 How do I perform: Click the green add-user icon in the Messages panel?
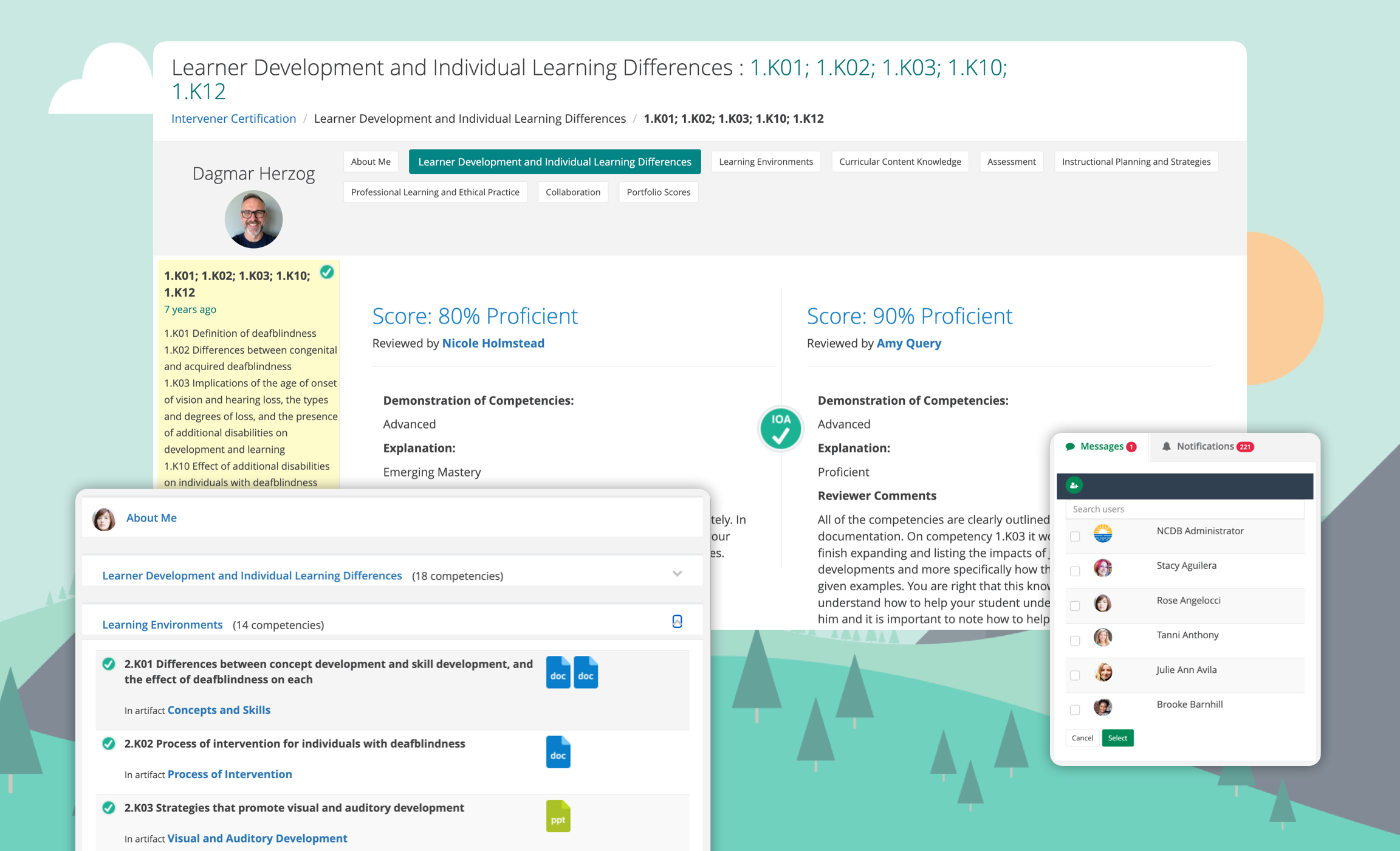point(1075,486)
